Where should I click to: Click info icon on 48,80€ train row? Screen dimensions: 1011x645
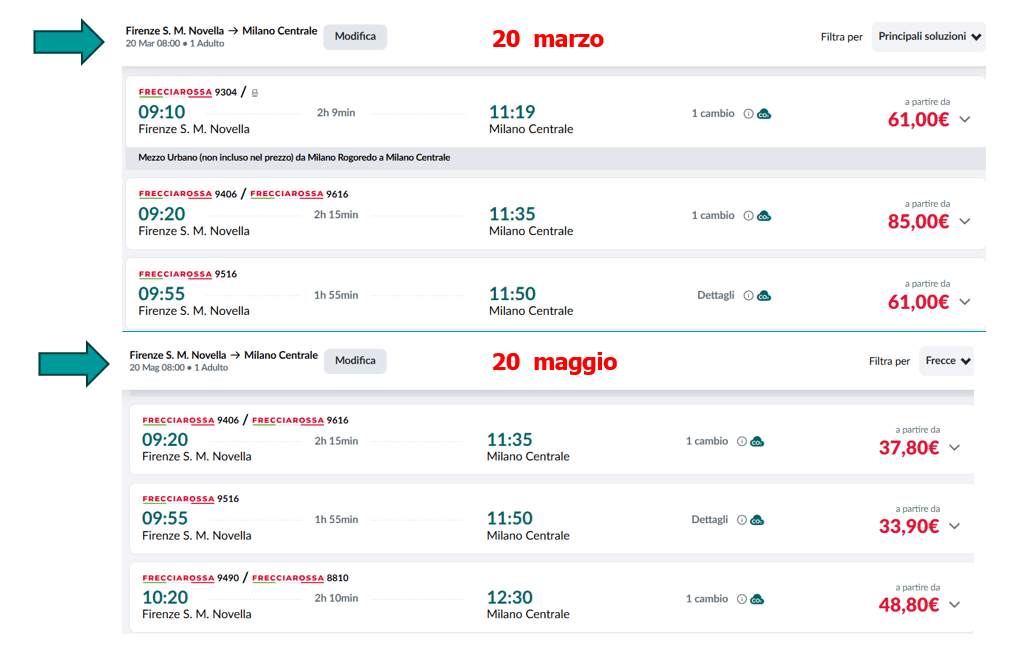[x=741, y=599]
